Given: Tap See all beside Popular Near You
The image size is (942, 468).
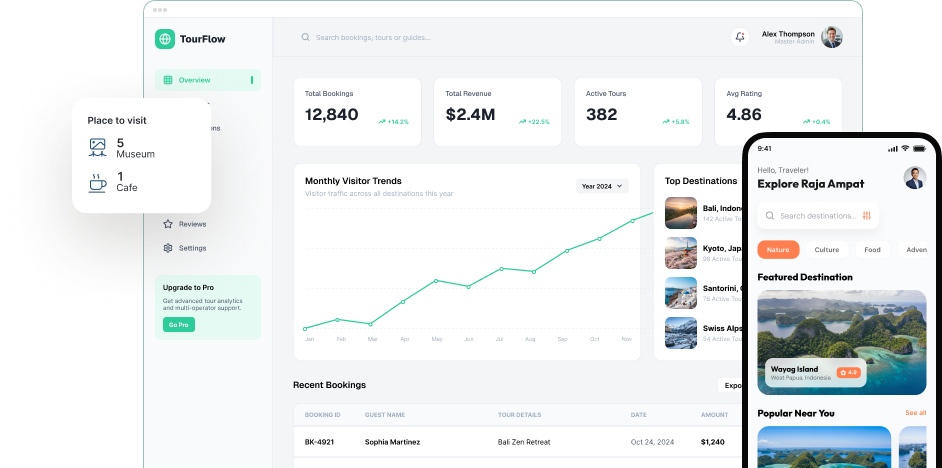Looking at the screenshot, I should [x=916, y=413].
